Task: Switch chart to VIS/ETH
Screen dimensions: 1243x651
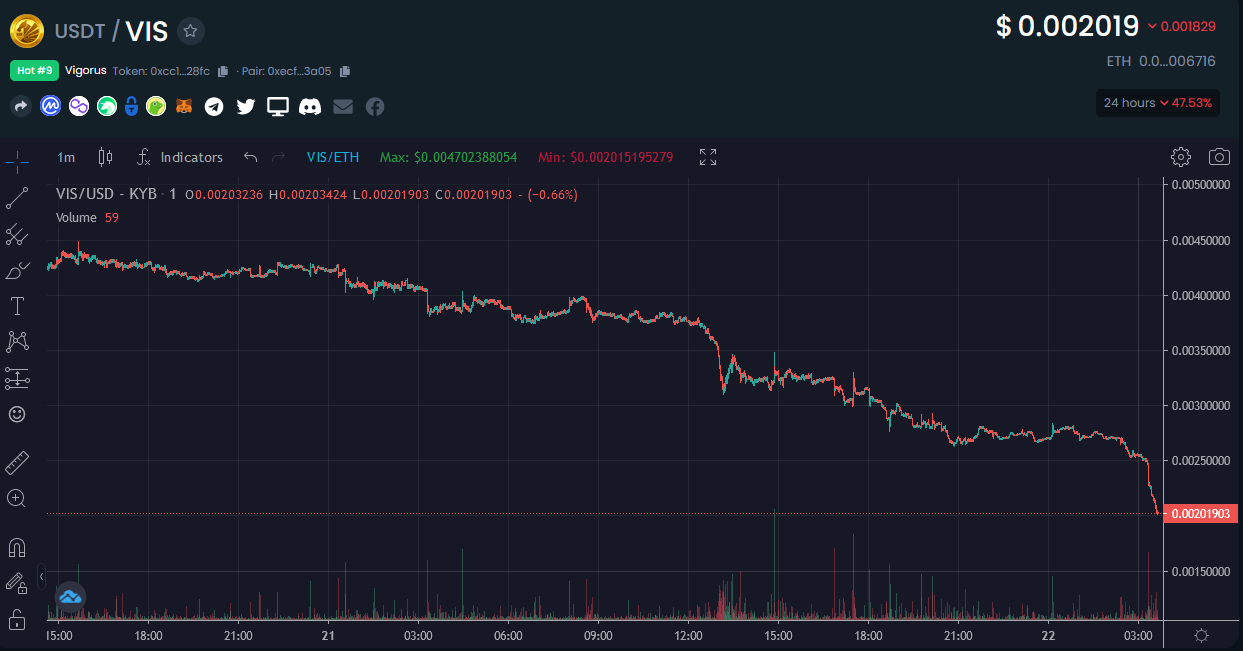Action: 333,157
